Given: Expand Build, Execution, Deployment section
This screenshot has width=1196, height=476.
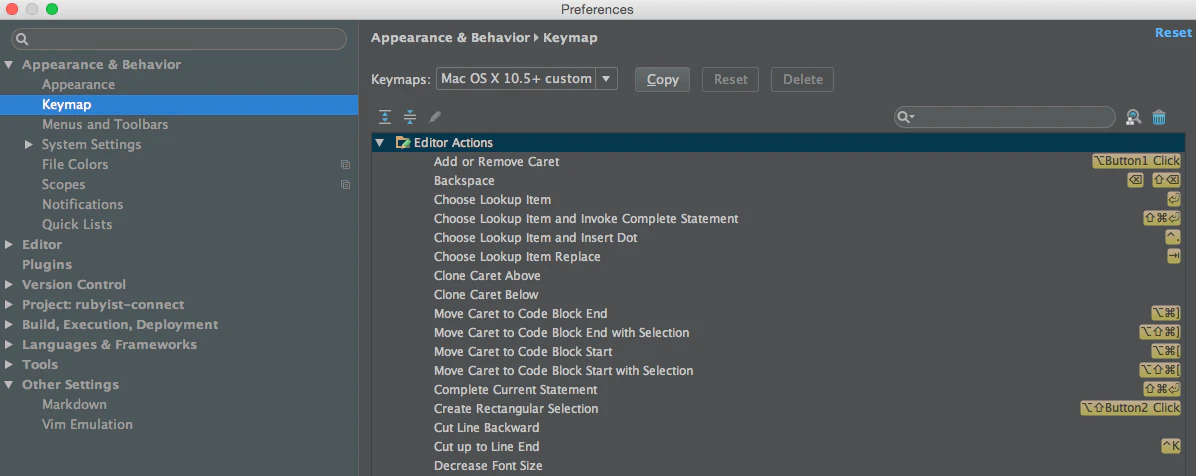Looking at the screenshot, I should [8, 324].
